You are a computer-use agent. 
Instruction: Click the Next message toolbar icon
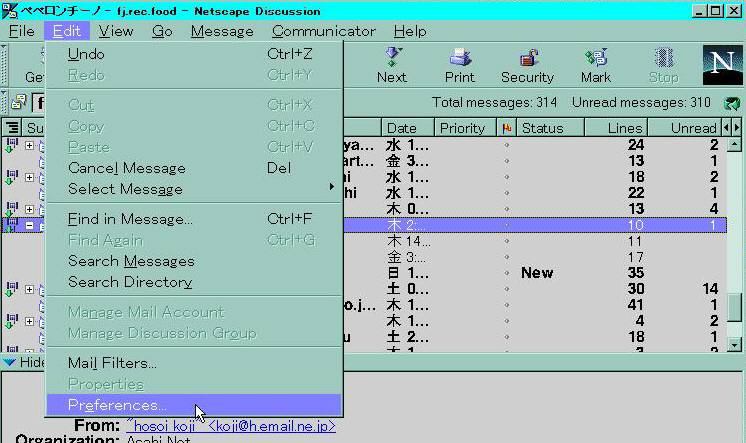click(391, 65)
